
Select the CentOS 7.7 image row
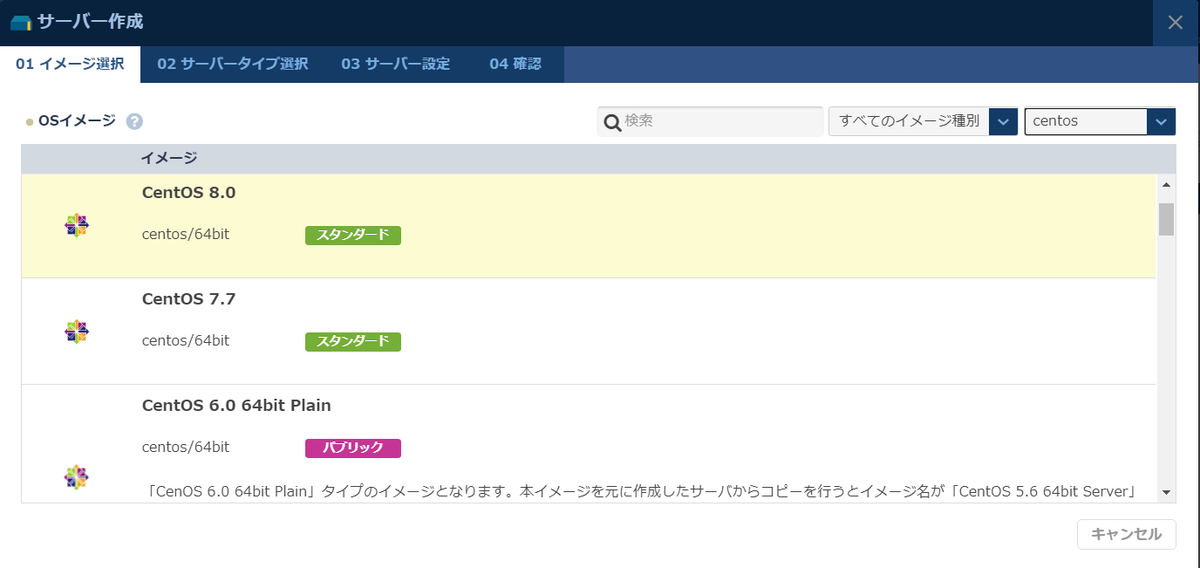tap(589, 331)
